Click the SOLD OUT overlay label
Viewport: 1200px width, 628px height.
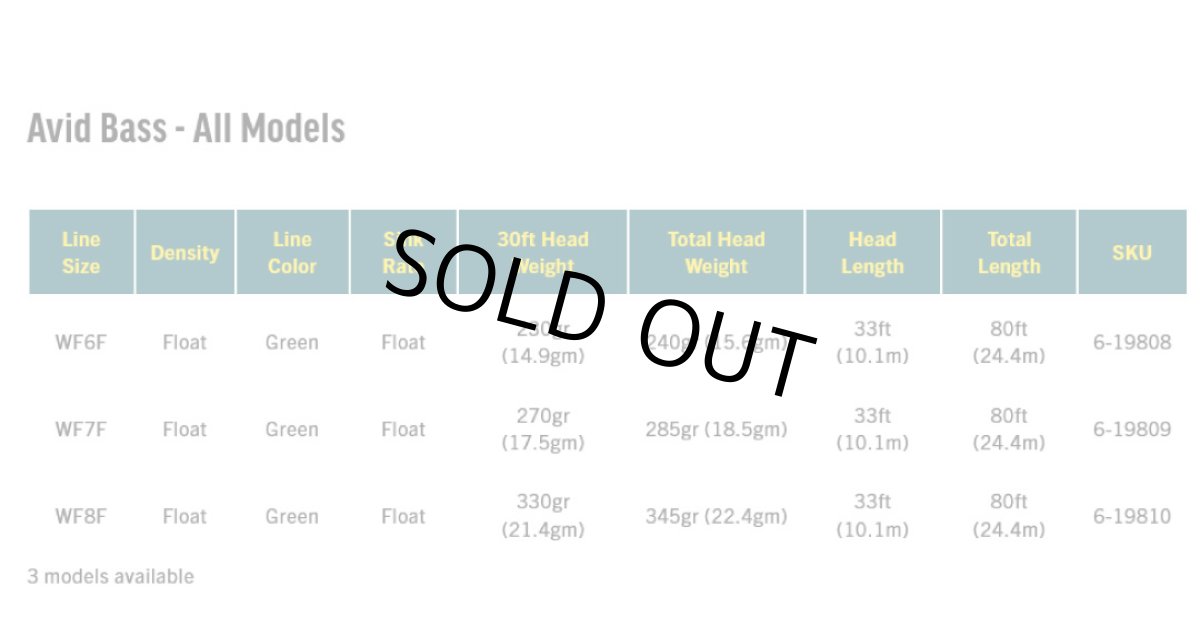click(600, 310)
